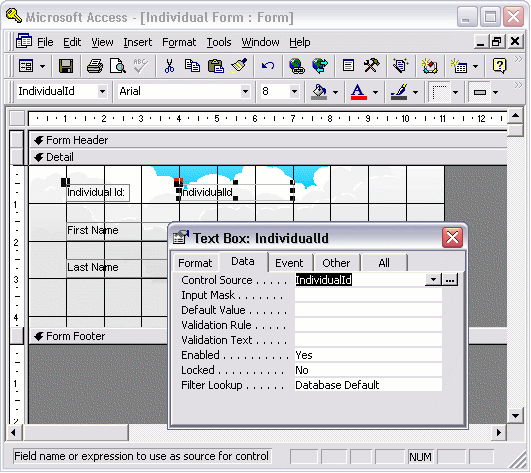Click the Insert Hyperlink globe icon
The width and height of the screenshot is (531, 473).
(297, 66)
